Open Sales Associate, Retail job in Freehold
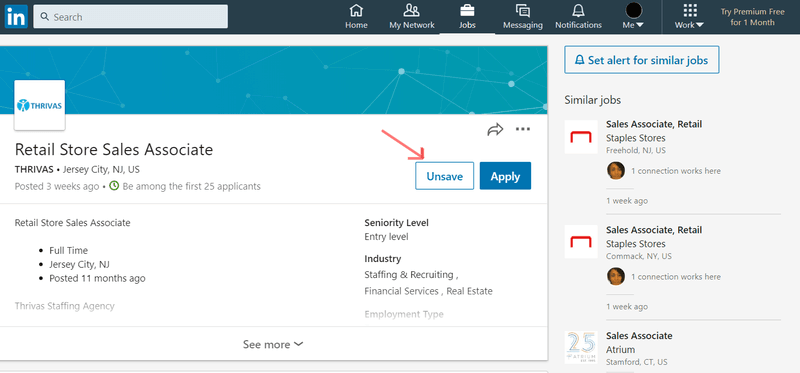Screen dimensions: 800x373 (x=654, y=124)
